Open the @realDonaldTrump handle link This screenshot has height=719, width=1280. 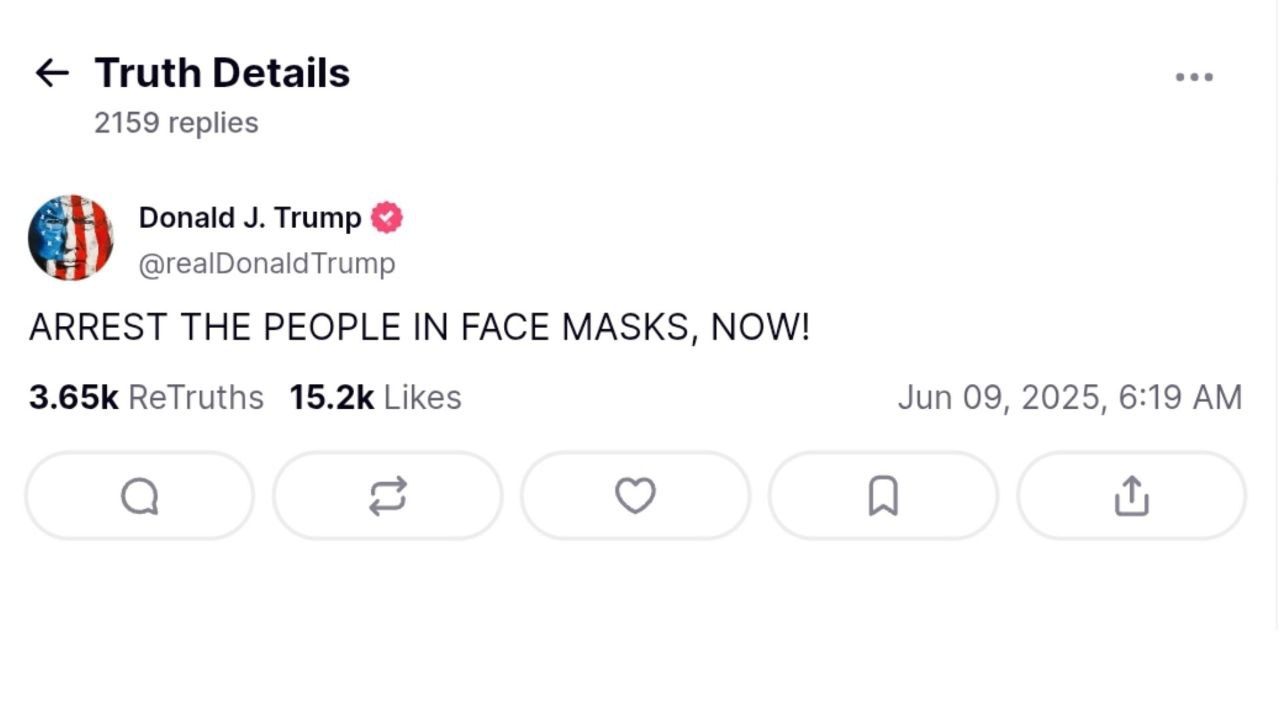tap(267, 263)
